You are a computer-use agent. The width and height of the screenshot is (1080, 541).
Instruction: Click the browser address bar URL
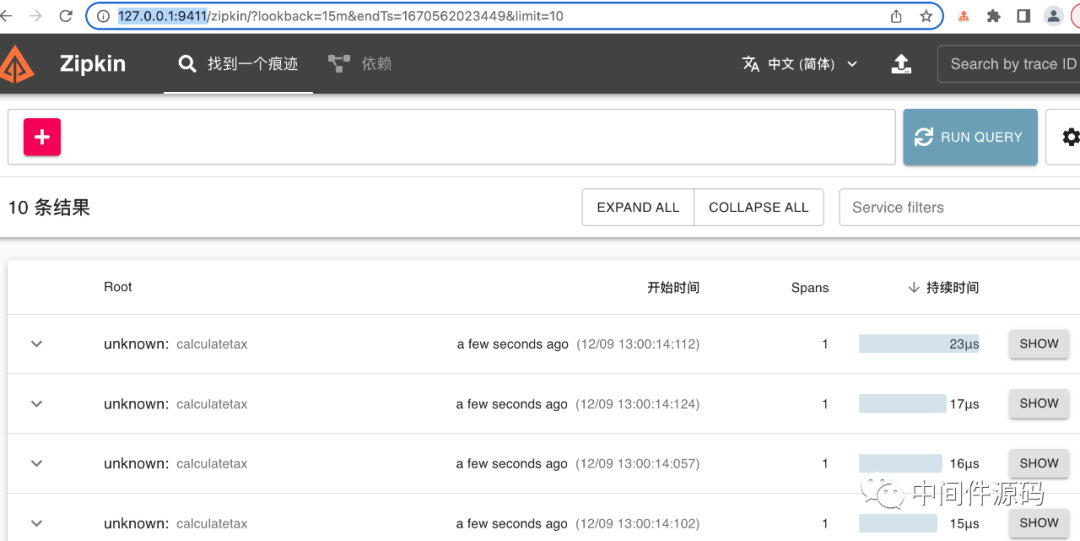coord(340,16)
